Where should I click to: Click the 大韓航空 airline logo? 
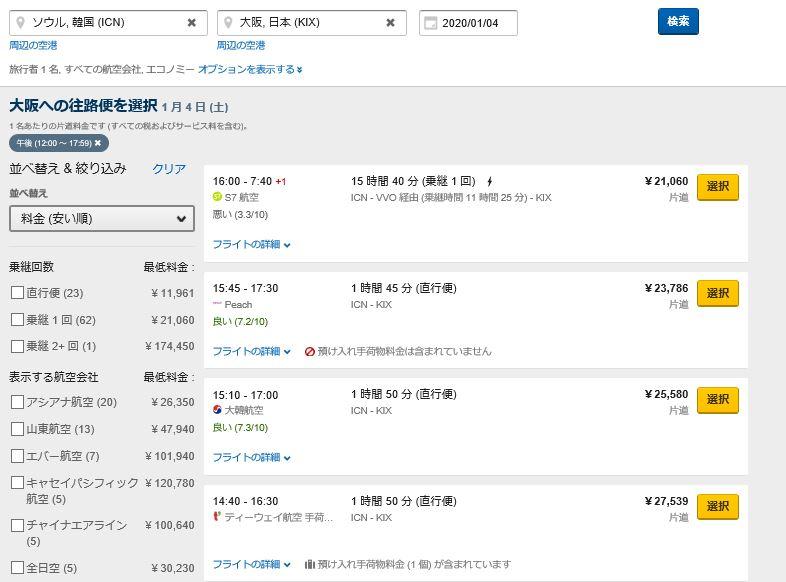(217, 410)
